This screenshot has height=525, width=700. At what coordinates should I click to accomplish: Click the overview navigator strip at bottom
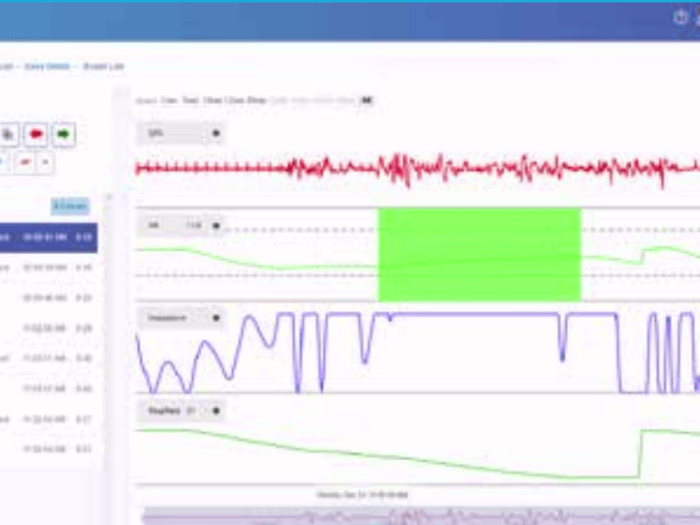click(421, 516)
